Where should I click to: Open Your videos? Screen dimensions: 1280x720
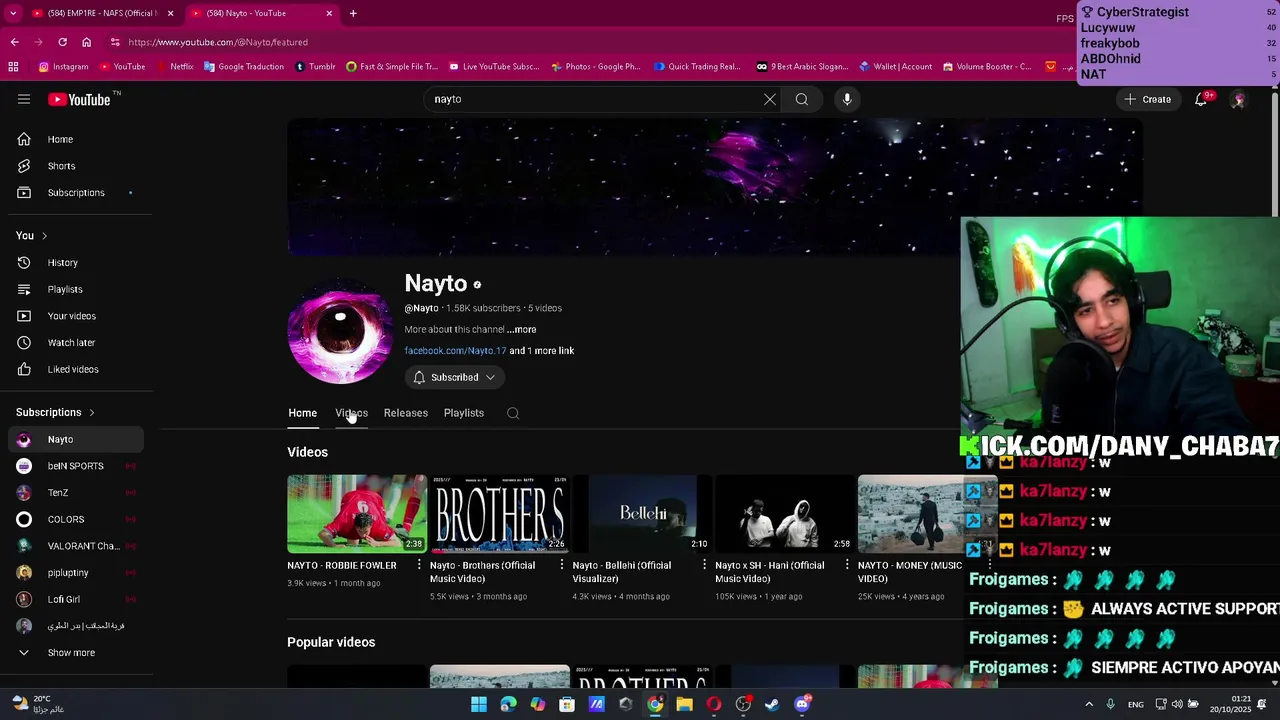(76, 316)
